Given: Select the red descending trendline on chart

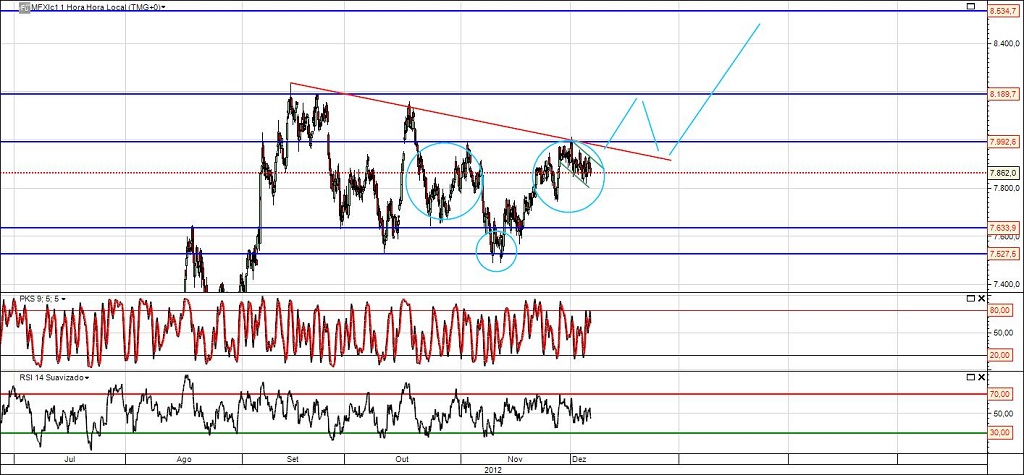Looking at the screenshot, I should click(x=480, y=121).
